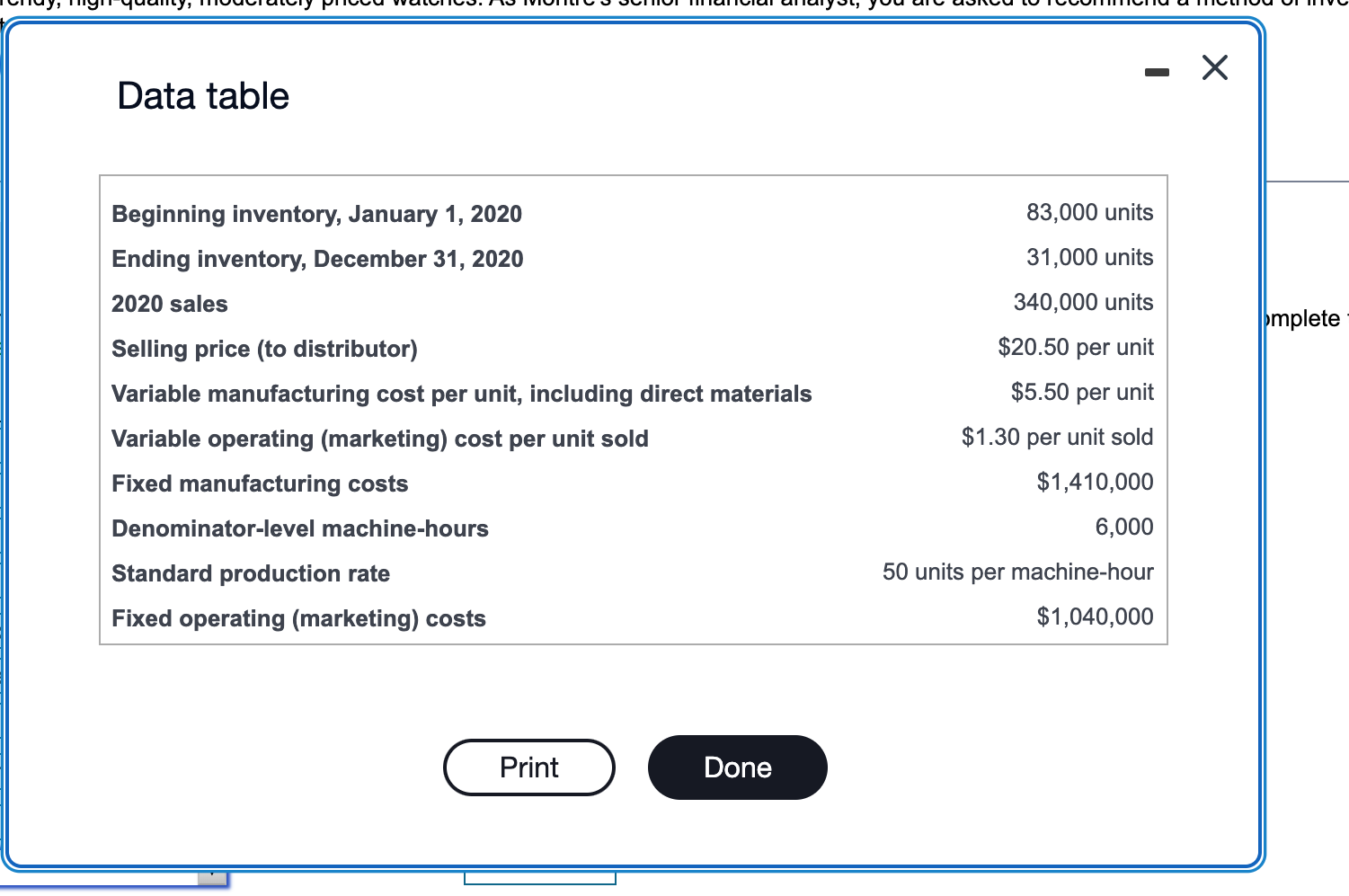Click the Fixed manufacturing costs amount $1,410,000

[x=1095, y=483]
